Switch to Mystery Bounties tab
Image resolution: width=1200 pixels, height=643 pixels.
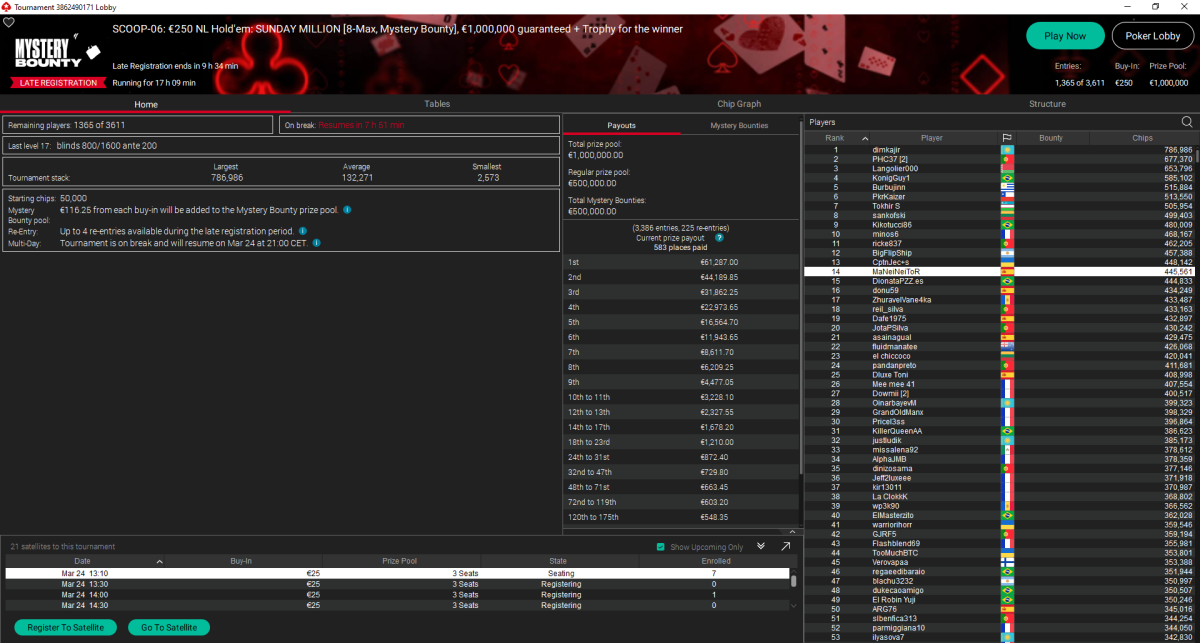click(739, 125)
